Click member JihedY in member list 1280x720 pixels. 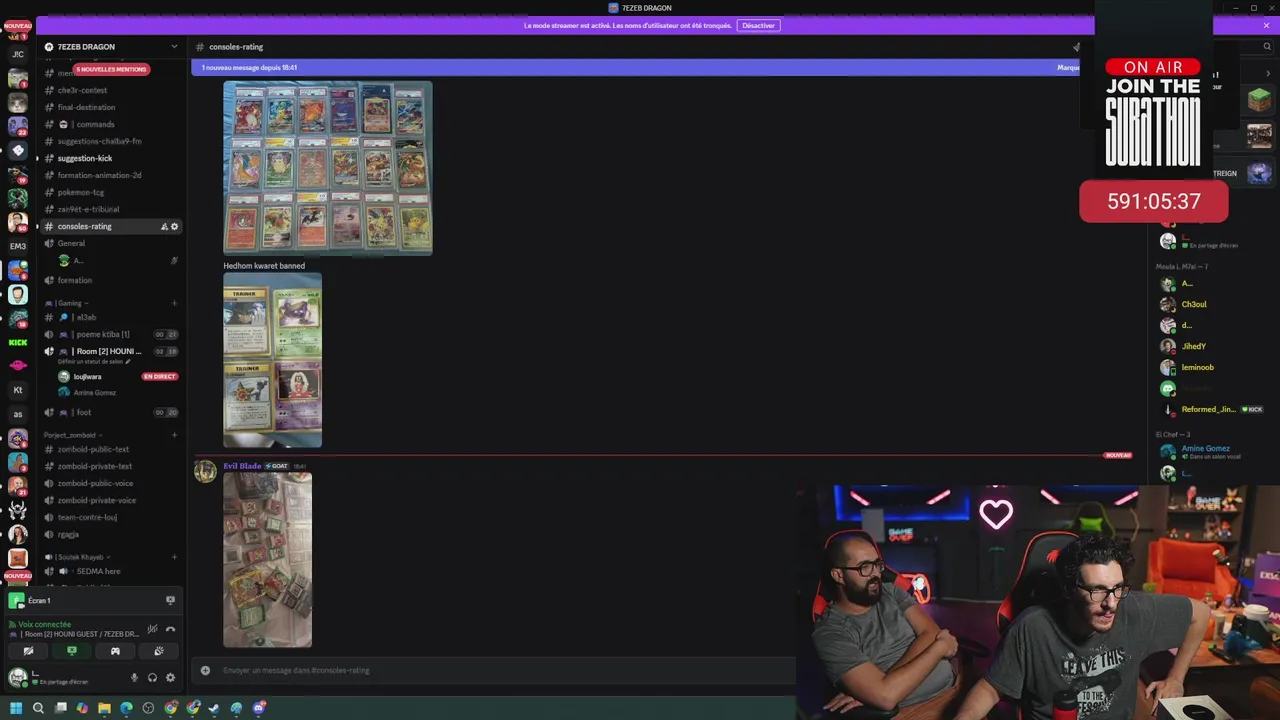(x=1194, y=346)
